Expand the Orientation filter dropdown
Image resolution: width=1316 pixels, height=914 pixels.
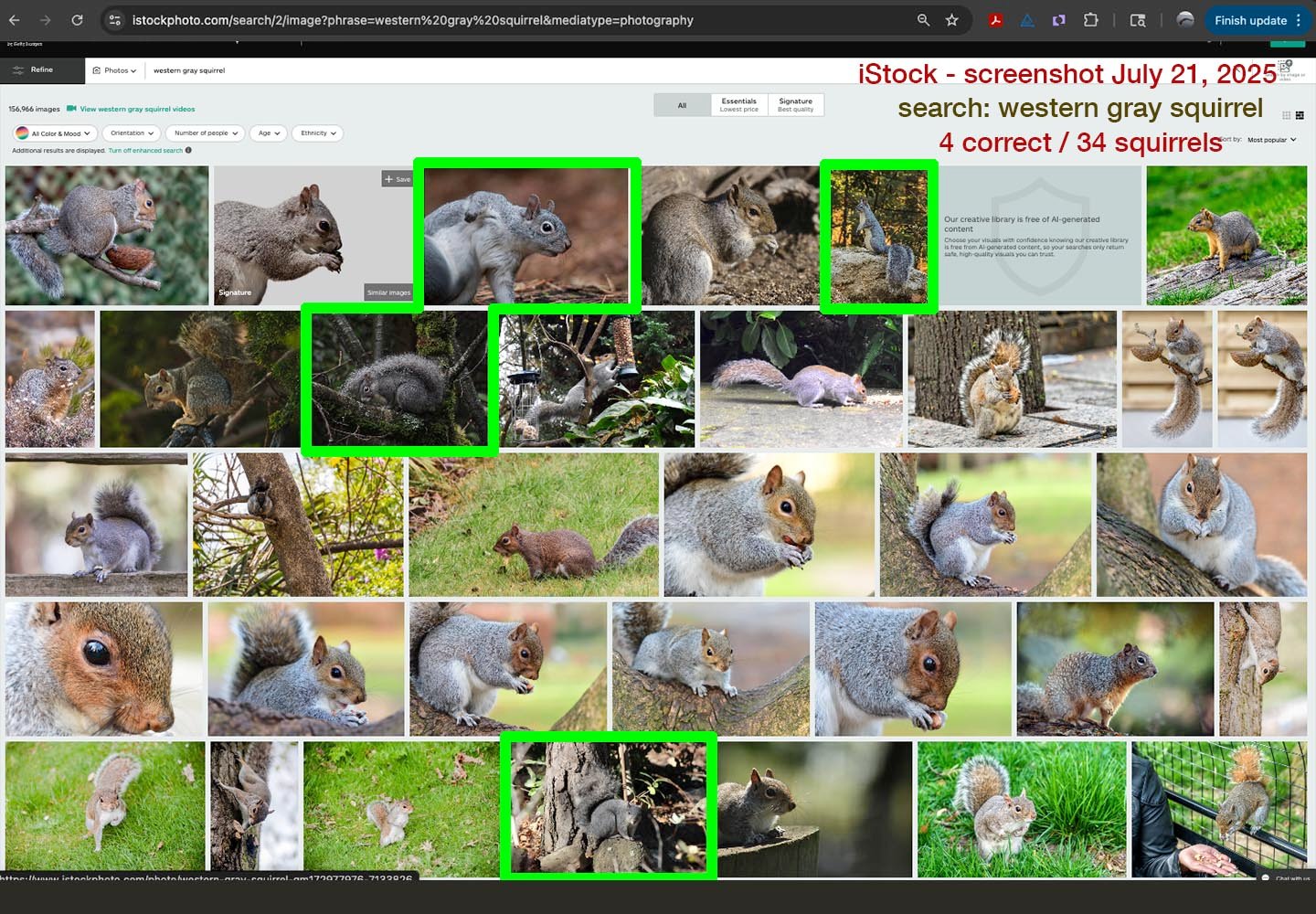[x=132, y=133]
